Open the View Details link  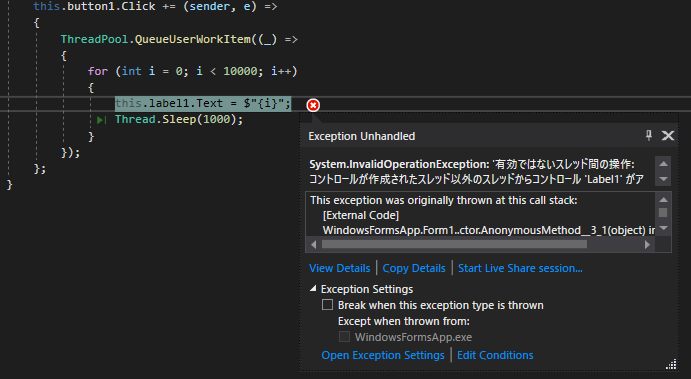(x=340, y=268)
